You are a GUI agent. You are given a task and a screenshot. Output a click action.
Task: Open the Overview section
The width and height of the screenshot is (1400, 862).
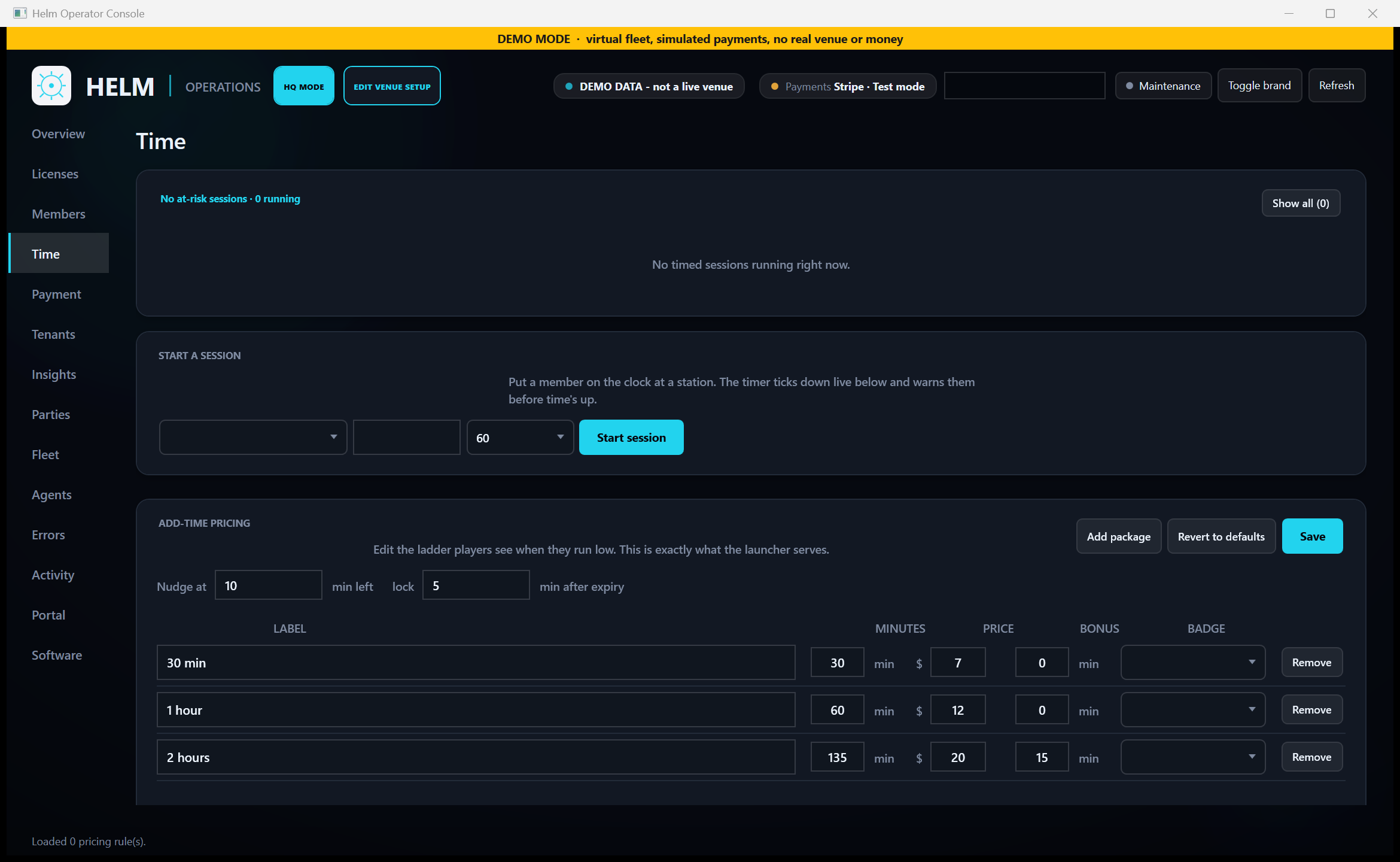pos(59,133)
